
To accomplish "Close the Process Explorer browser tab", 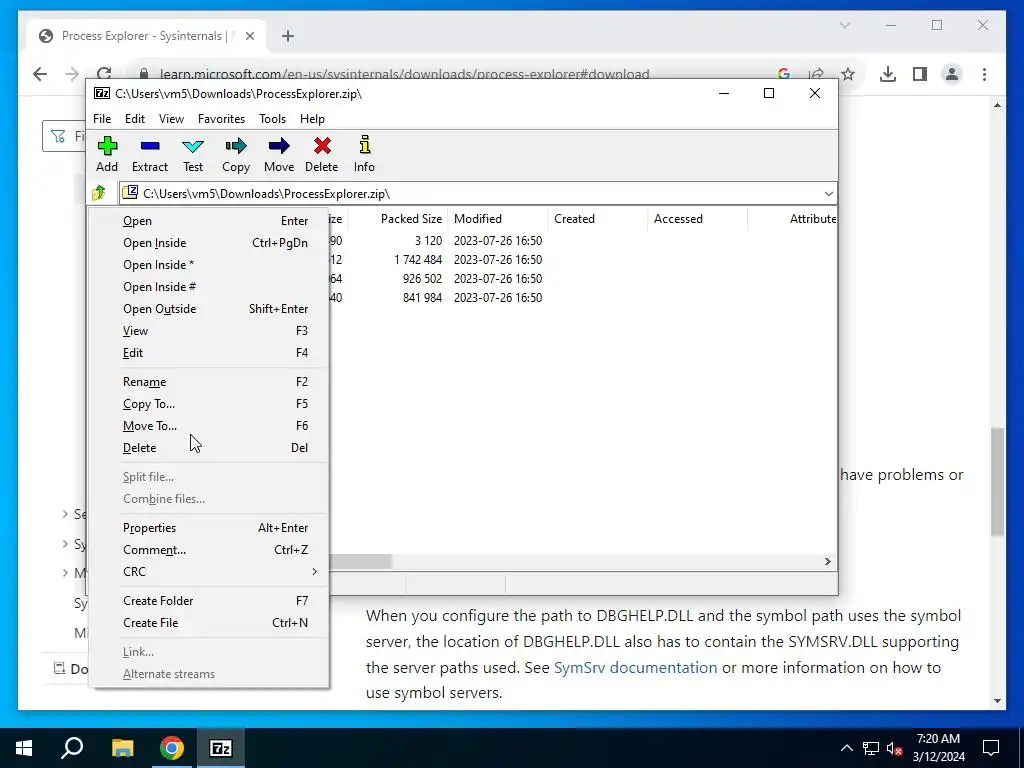I will pyautogui.click(x=249, y=36).
